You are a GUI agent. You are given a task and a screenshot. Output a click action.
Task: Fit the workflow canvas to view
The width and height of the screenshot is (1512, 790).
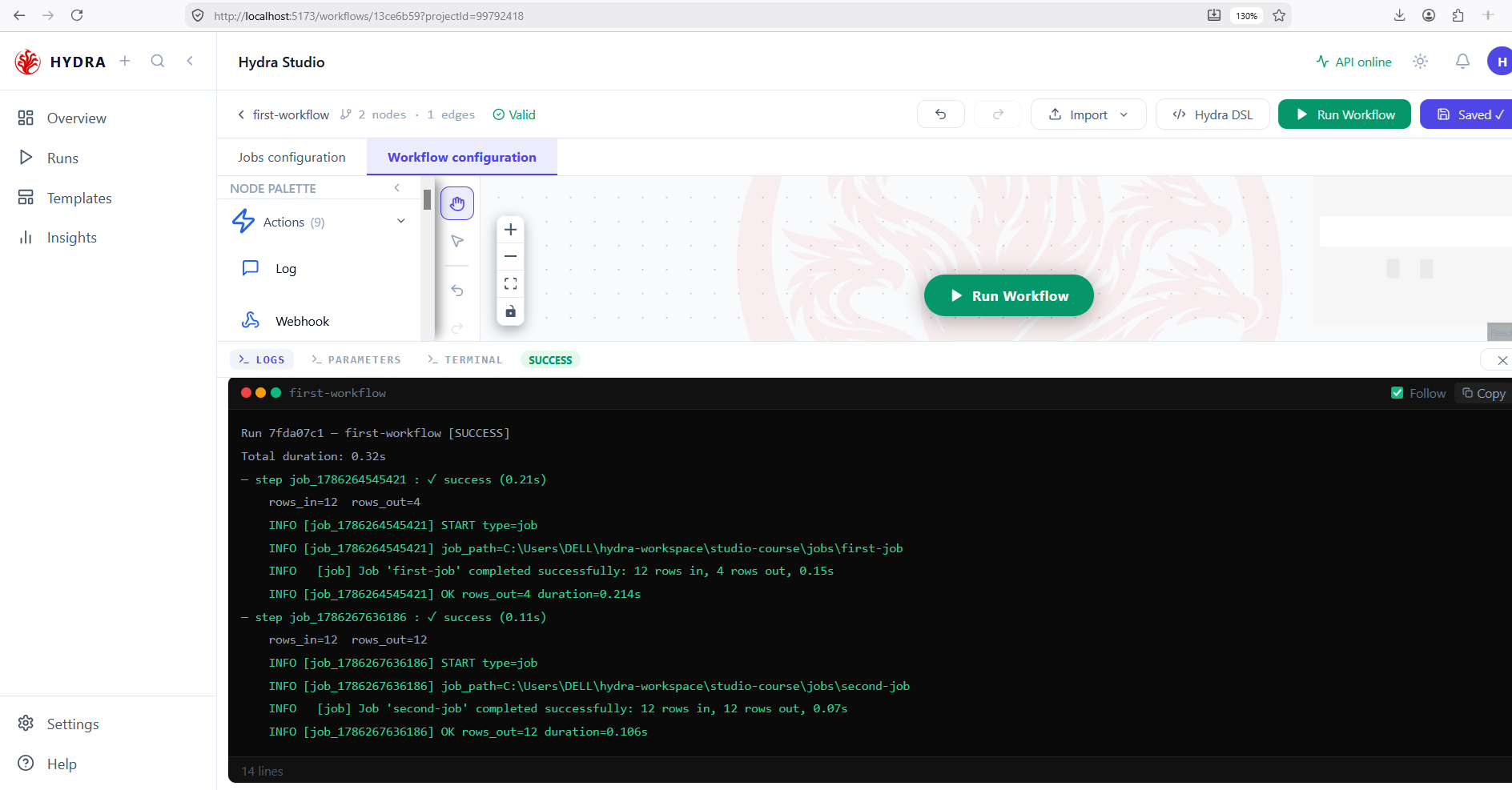point(510,283)
